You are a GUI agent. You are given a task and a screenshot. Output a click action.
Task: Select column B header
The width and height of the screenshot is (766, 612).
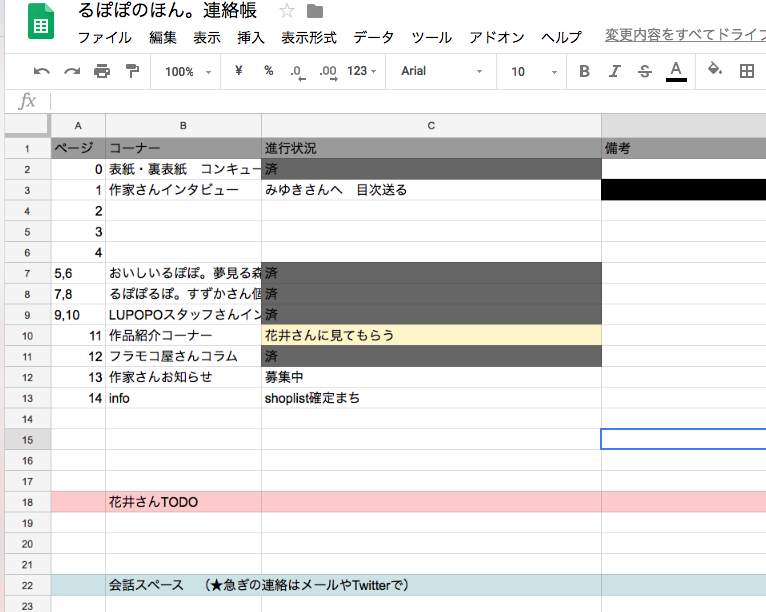pyautogui.click(x=183, y=126)
